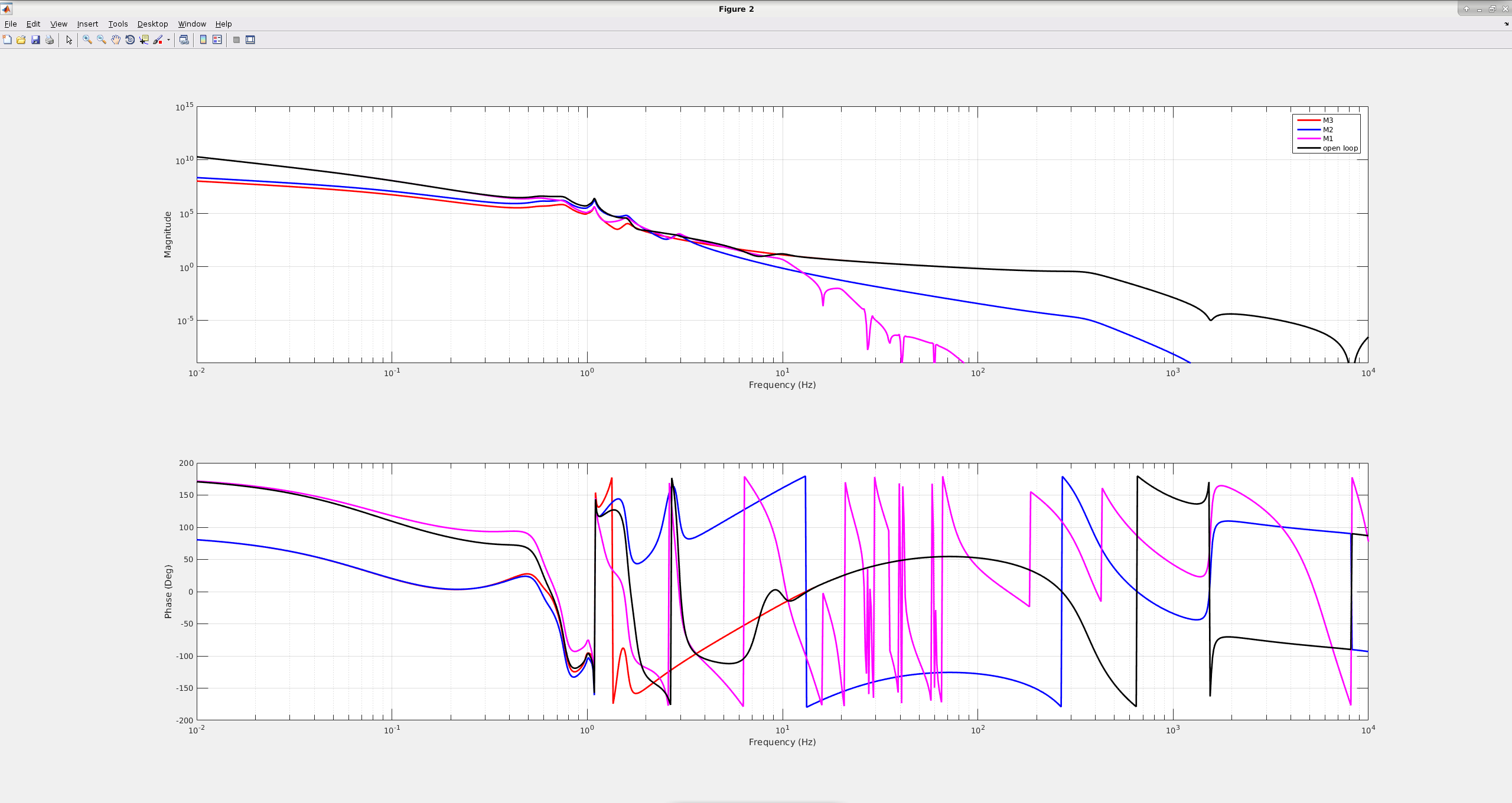
Task: Click the black open loop legend line sample
Action: click(1308, 148)
